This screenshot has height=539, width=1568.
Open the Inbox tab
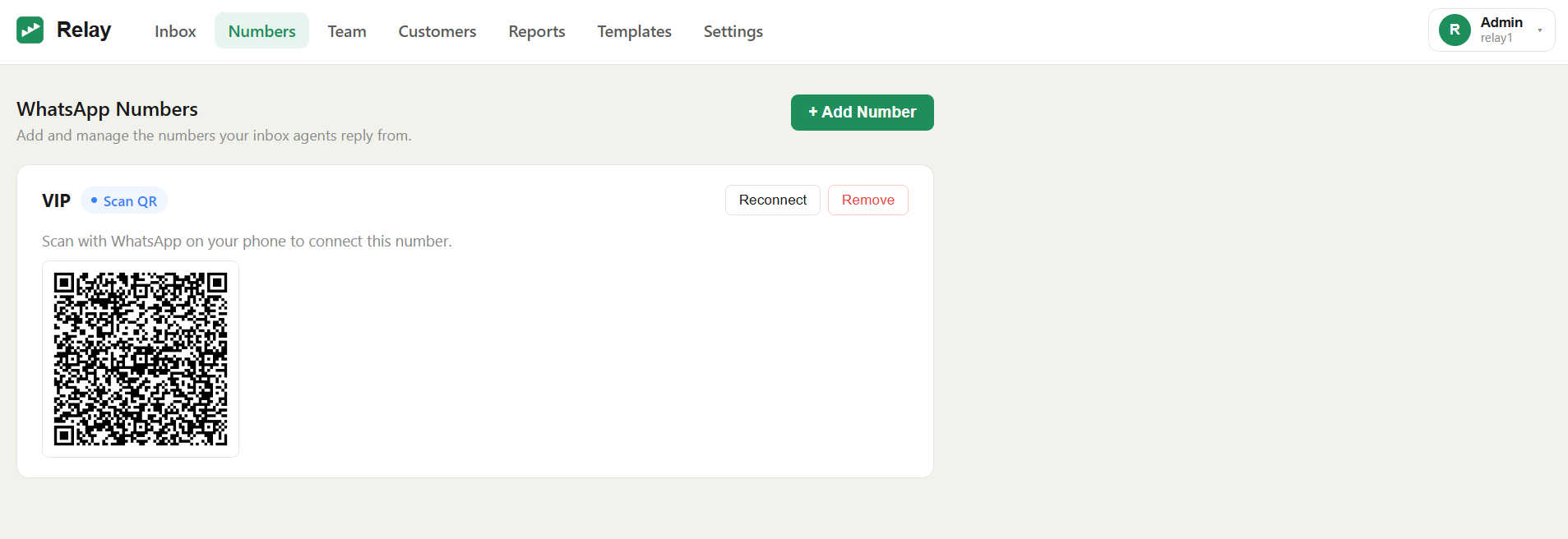coord(175,31)
